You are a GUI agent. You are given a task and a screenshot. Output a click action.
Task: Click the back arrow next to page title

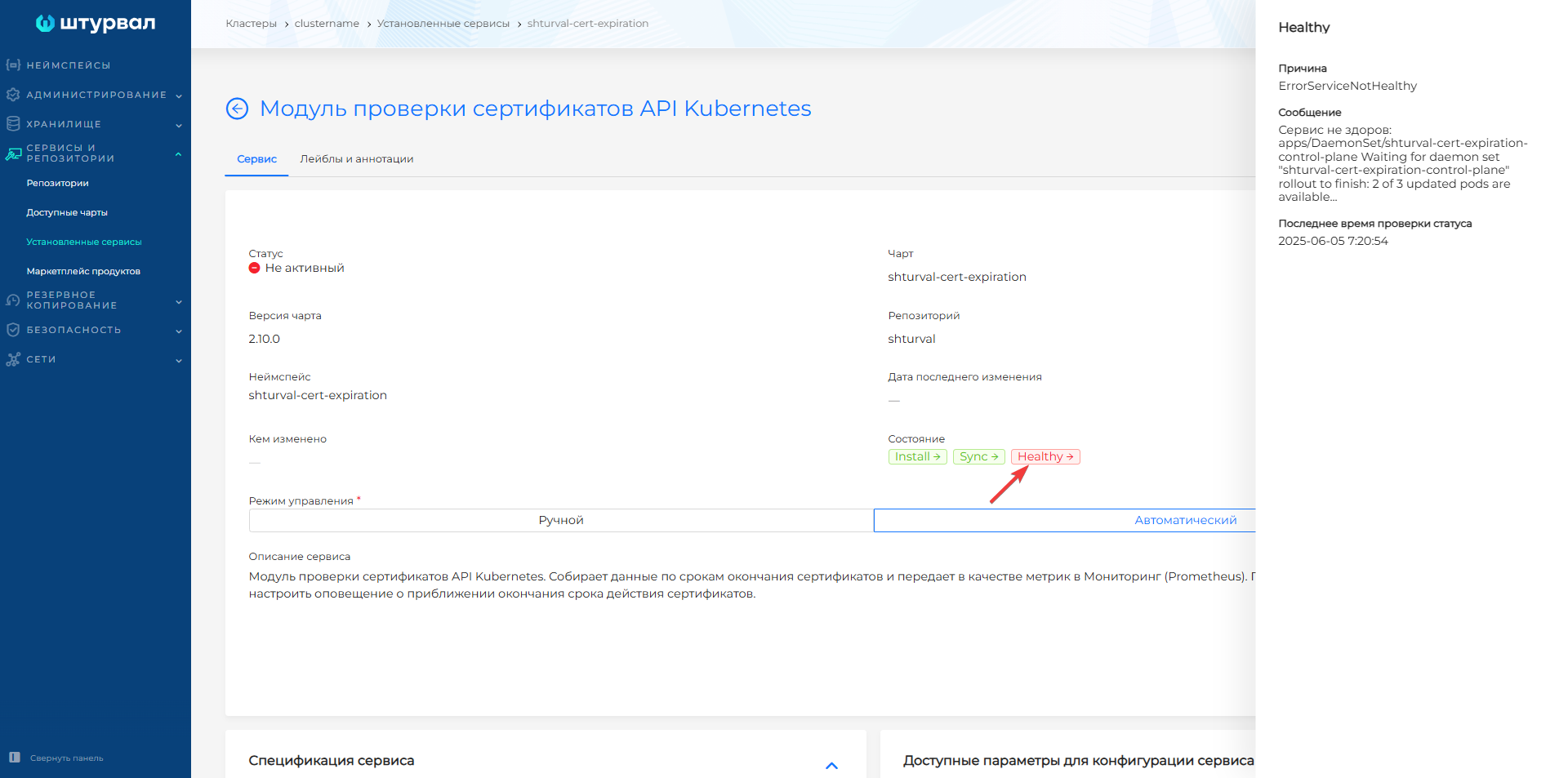click(237, 108)
